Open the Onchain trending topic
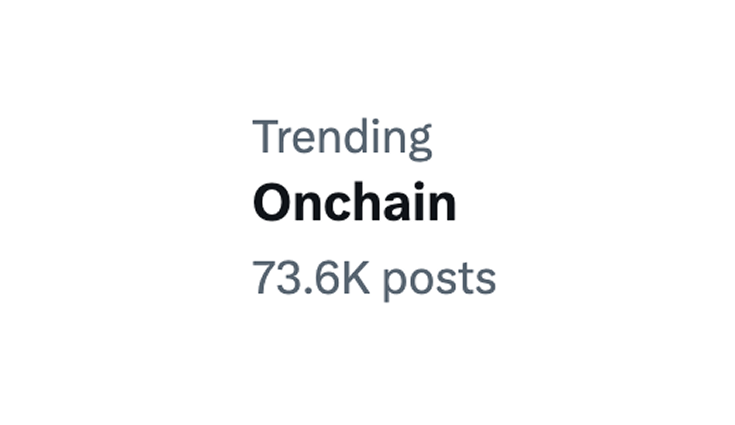 coord(354,202)
